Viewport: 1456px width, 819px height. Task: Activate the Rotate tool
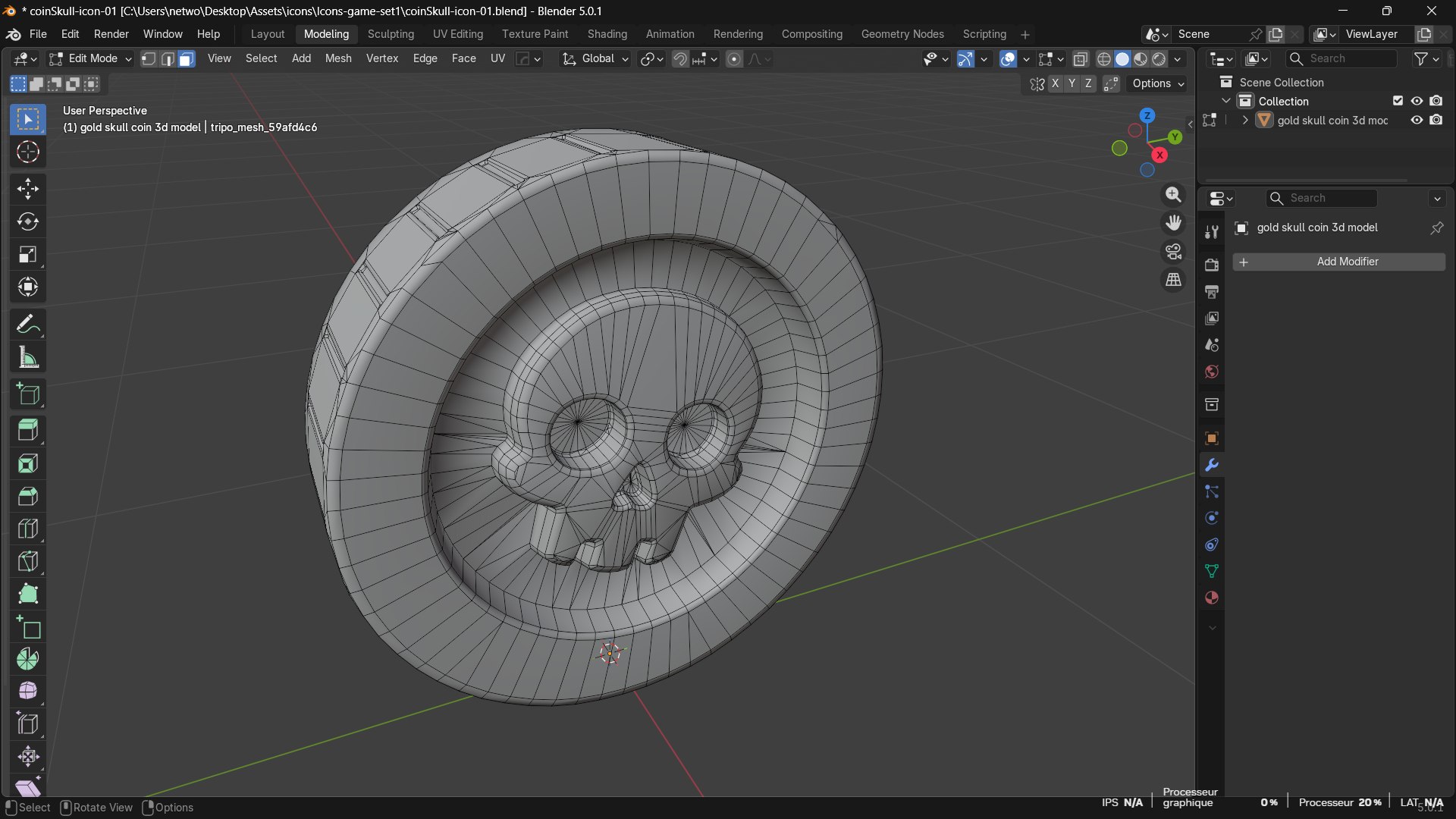click(28, 221)
